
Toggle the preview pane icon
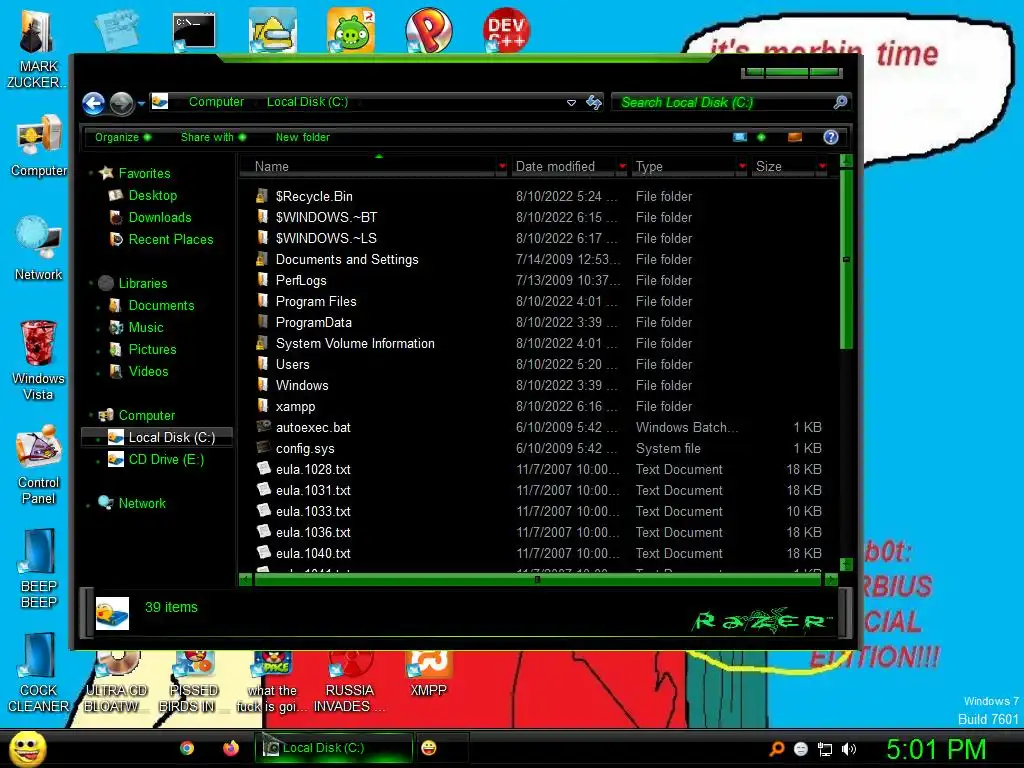coord(795,137)
